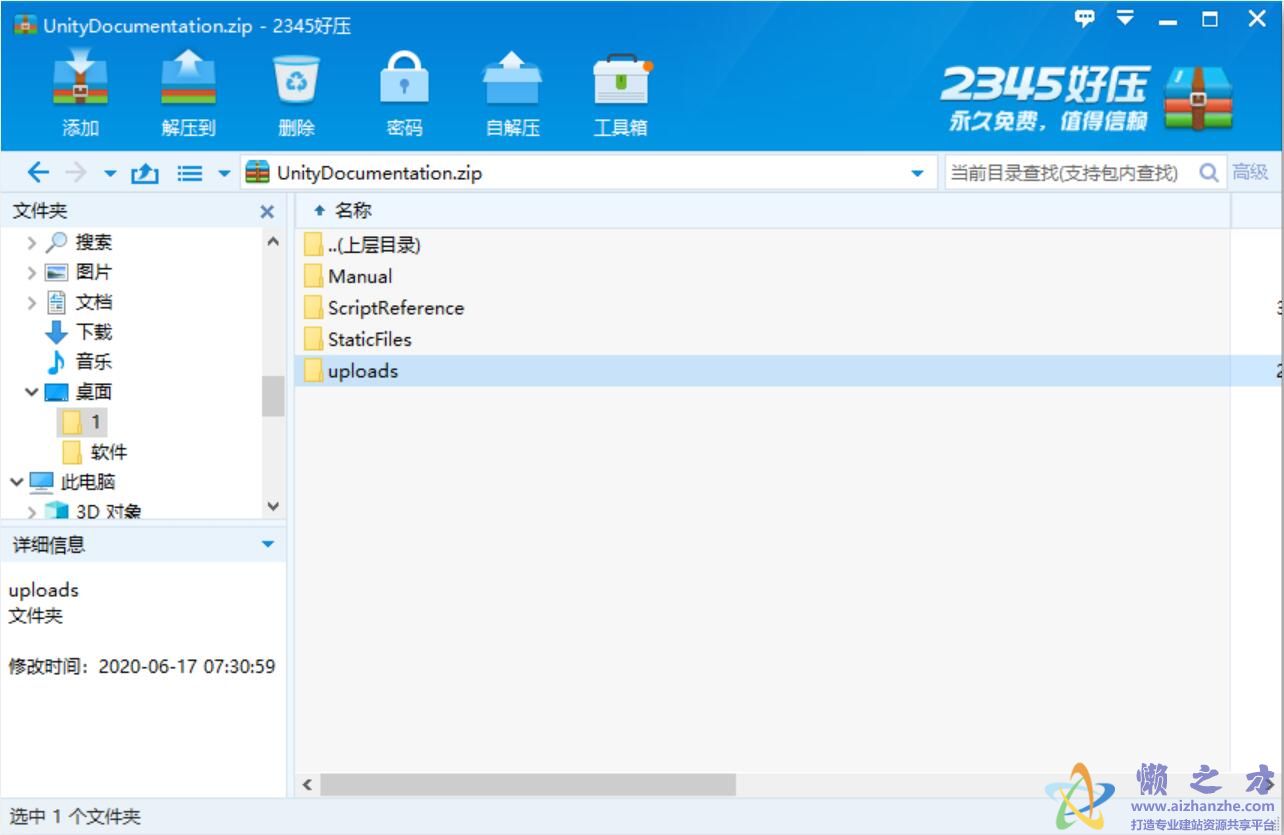The image size is (1284, 835).
Task: Select 下载 in the folder tree
Action: tap(94, 332)
